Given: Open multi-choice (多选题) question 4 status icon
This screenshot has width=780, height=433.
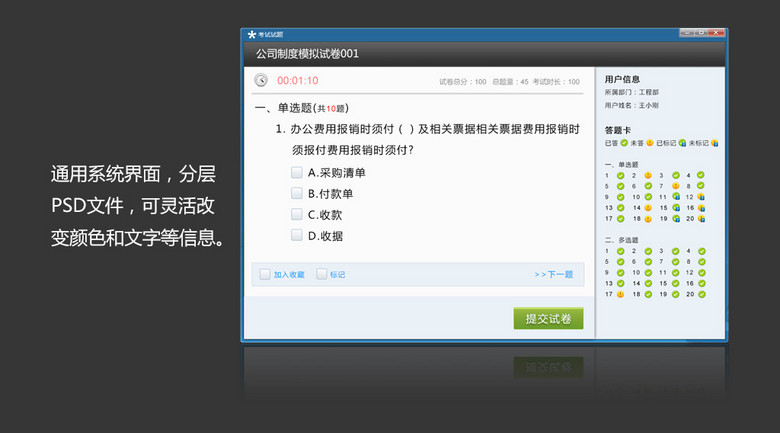Looking at the screenshot, I should 701,251.
